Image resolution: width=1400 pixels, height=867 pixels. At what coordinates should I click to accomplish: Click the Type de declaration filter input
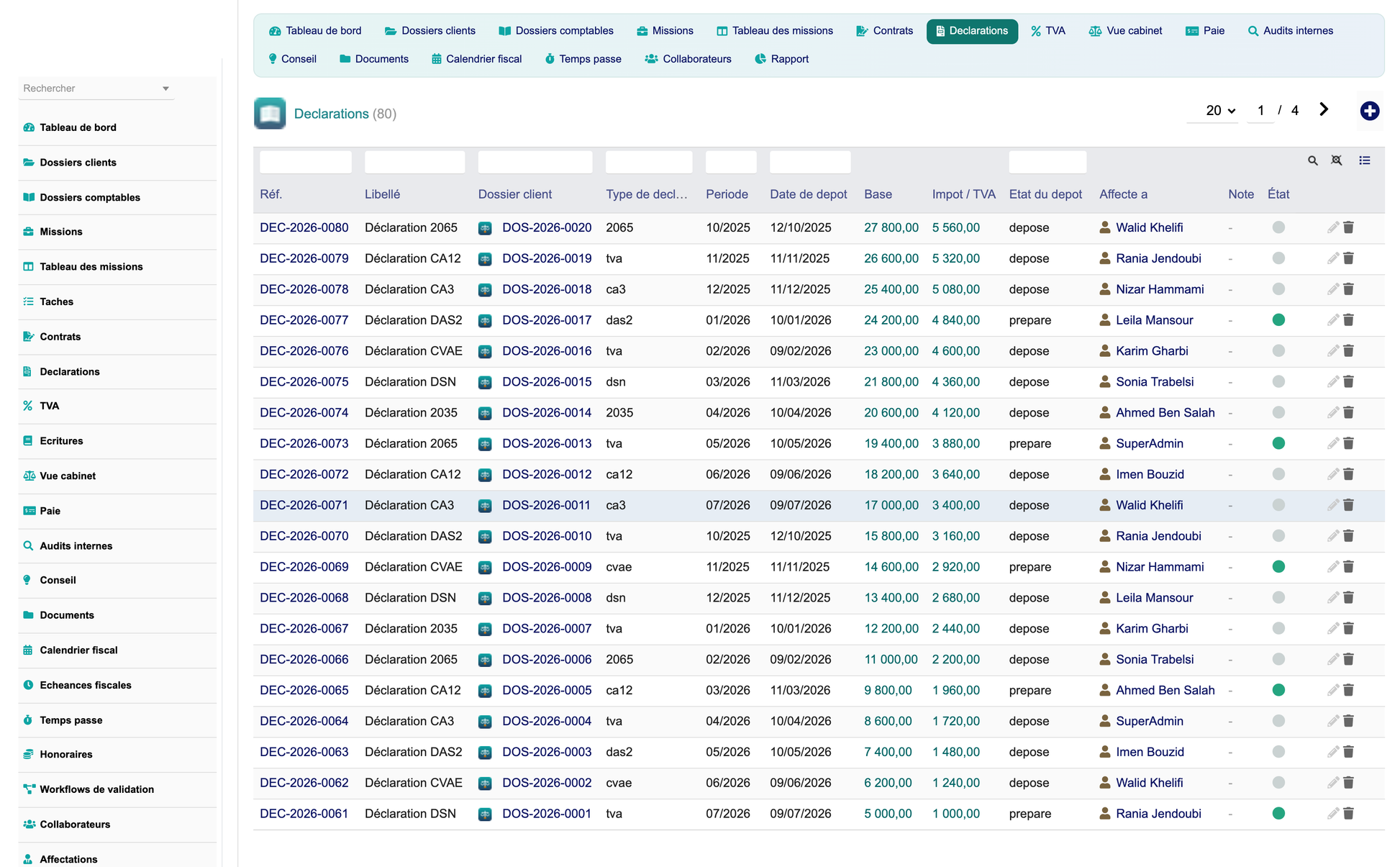tap(649, 162)
